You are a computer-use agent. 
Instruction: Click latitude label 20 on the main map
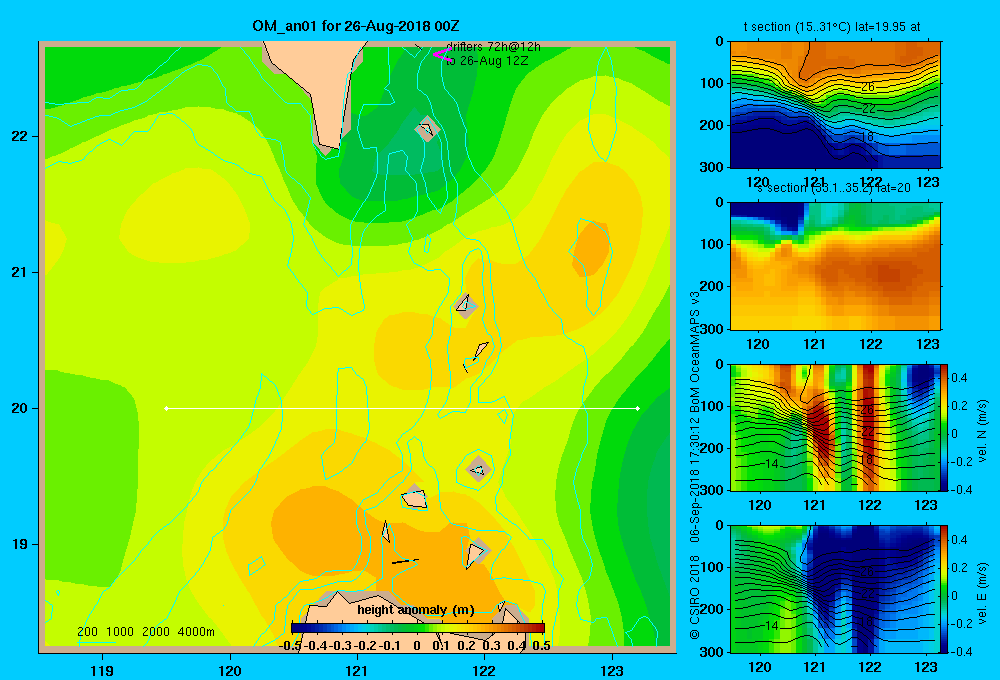[19, 408]
